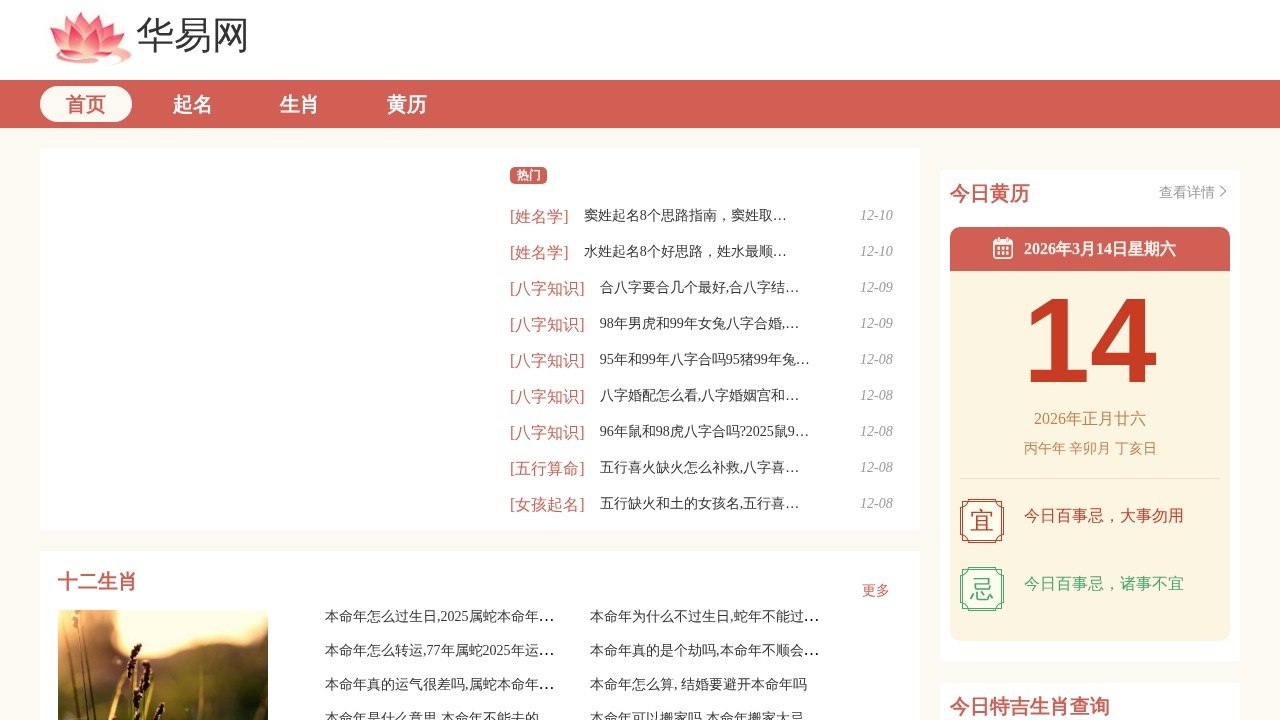This screenshot has width=1280, height=720.
Task: Click the 忌 seal icon in the almanac card
Action: click(982, 588)
